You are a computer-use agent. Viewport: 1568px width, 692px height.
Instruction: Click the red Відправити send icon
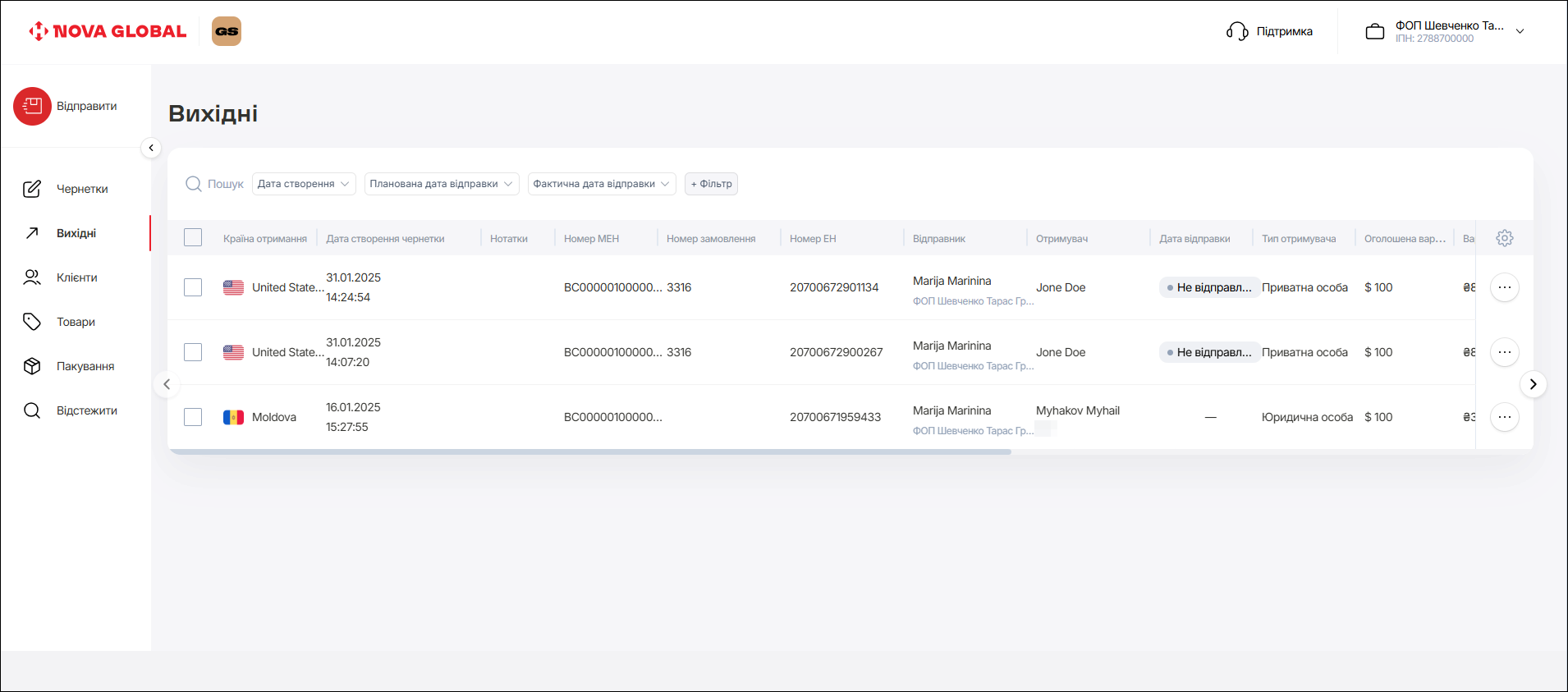click(x=32, y=106)
